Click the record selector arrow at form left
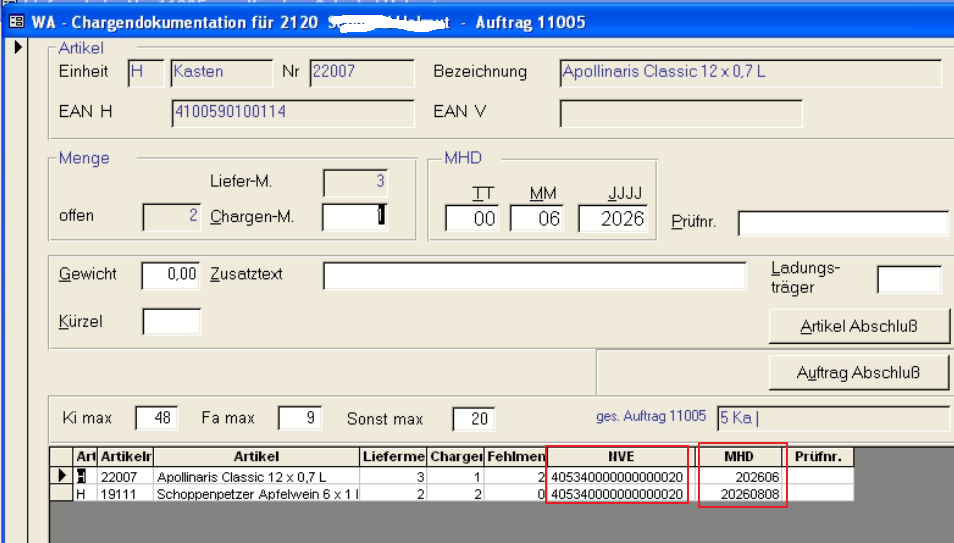954x543 pixels. click(17, 47)
